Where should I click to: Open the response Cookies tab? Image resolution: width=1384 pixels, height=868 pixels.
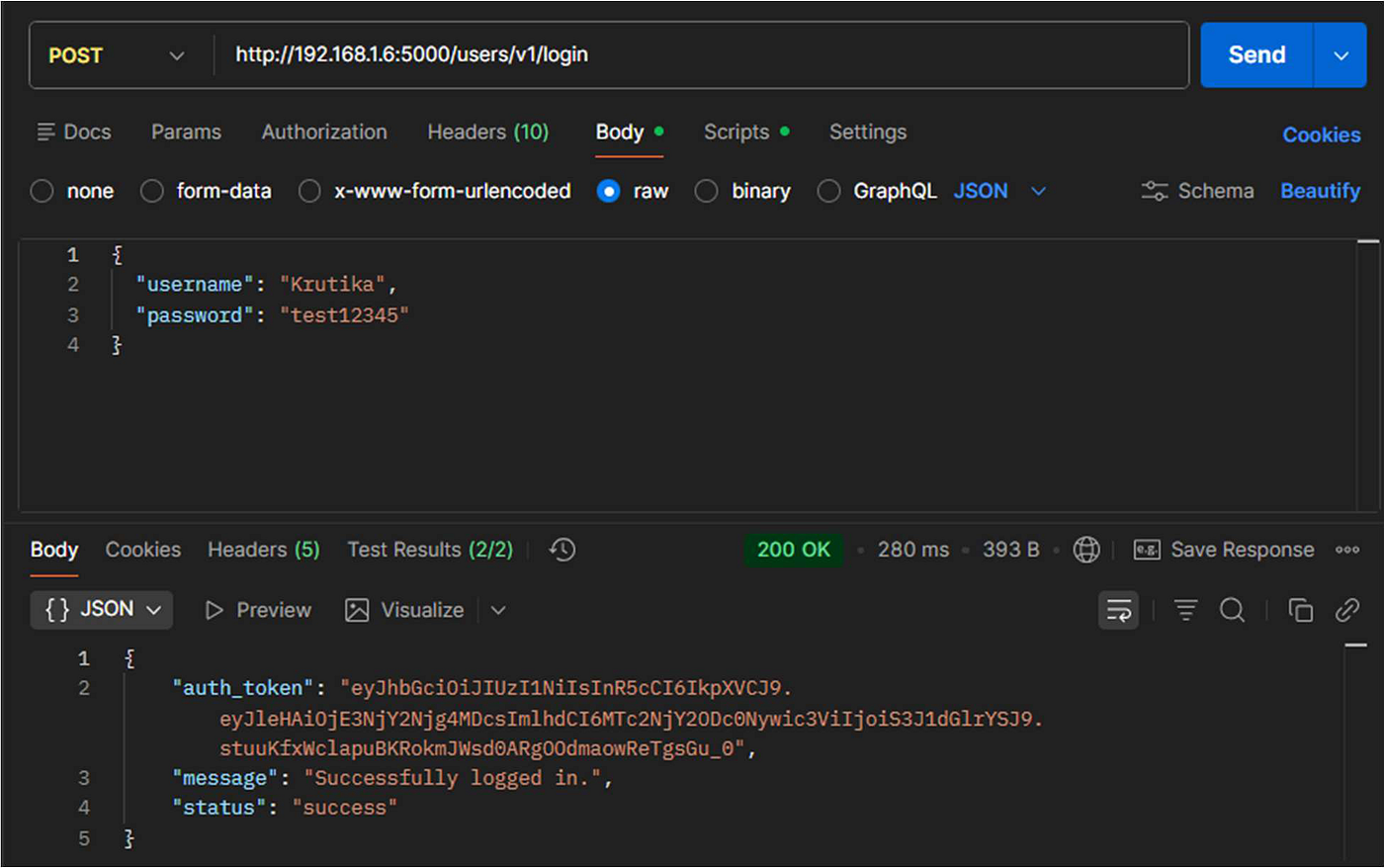143,550
